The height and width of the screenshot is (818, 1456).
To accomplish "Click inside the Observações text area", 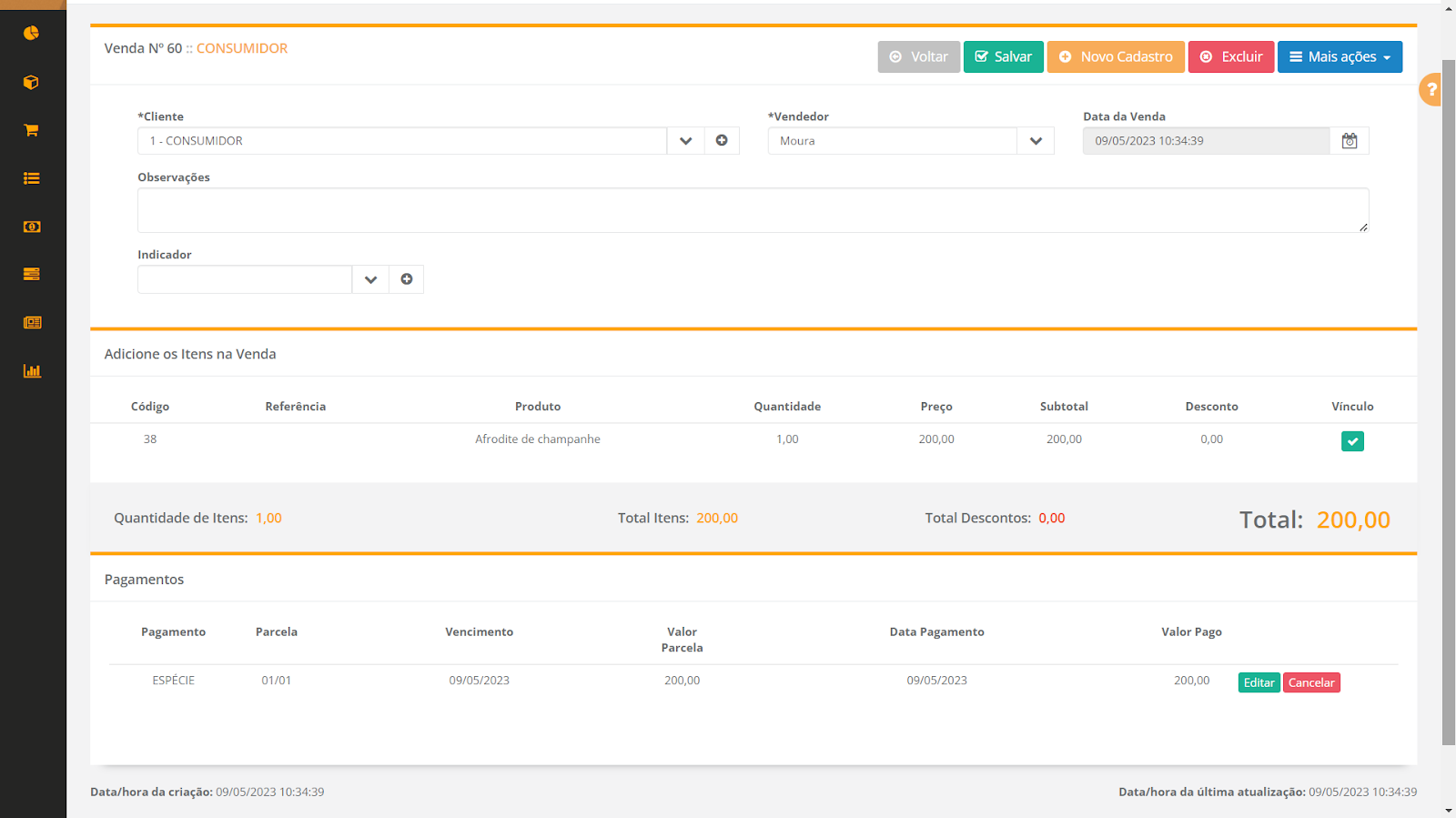I will pyautogui.click(x=753, y=210).
